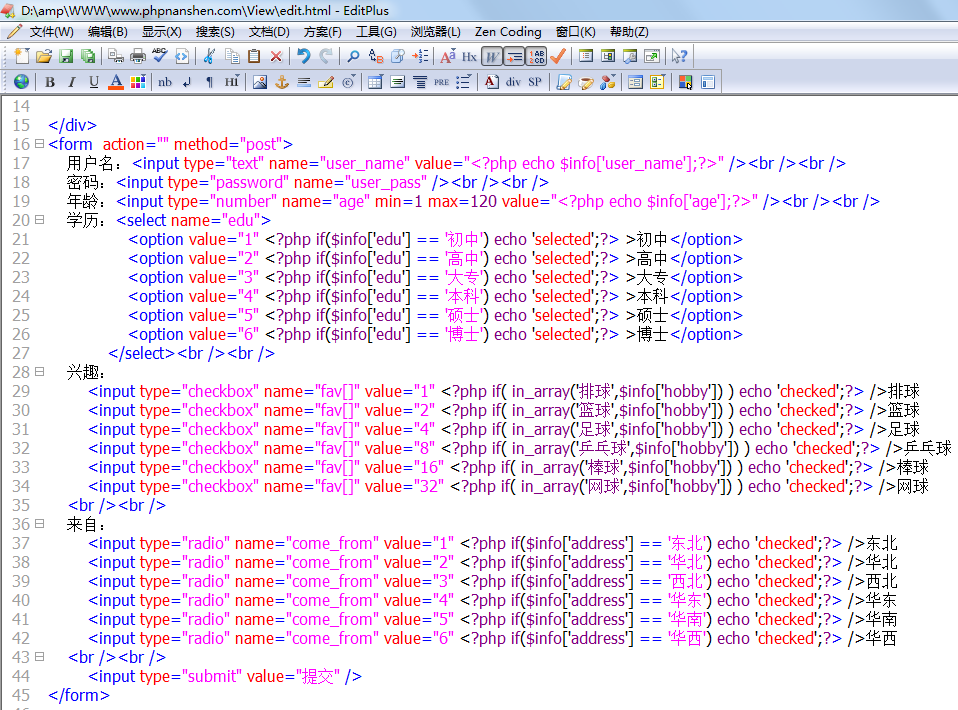958x710 pixels.
Task: Collapse the fold marker at line 36
Action: click(x=39, y=524)
